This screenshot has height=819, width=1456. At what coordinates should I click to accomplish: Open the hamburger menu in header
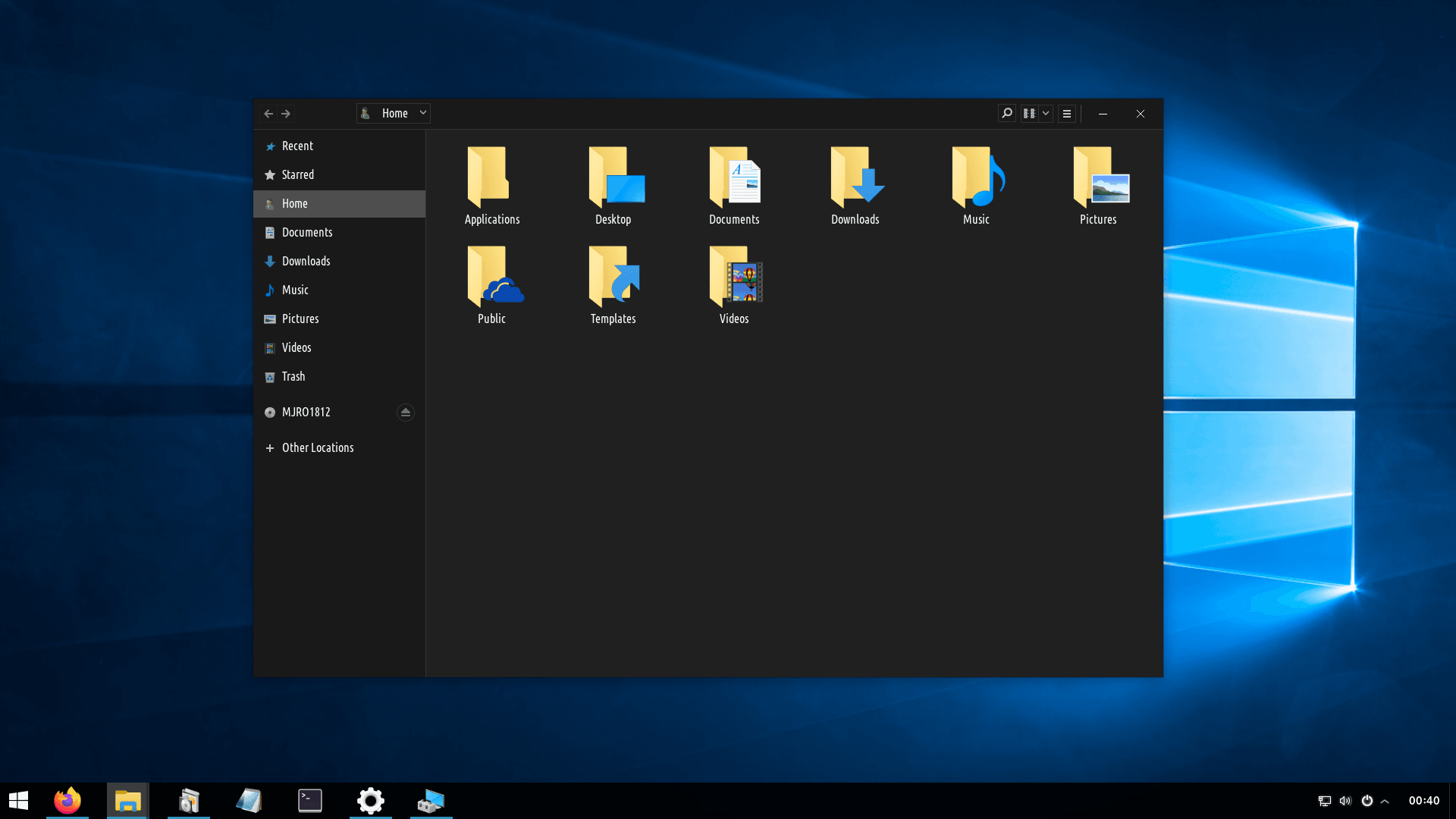(1067, 113)
